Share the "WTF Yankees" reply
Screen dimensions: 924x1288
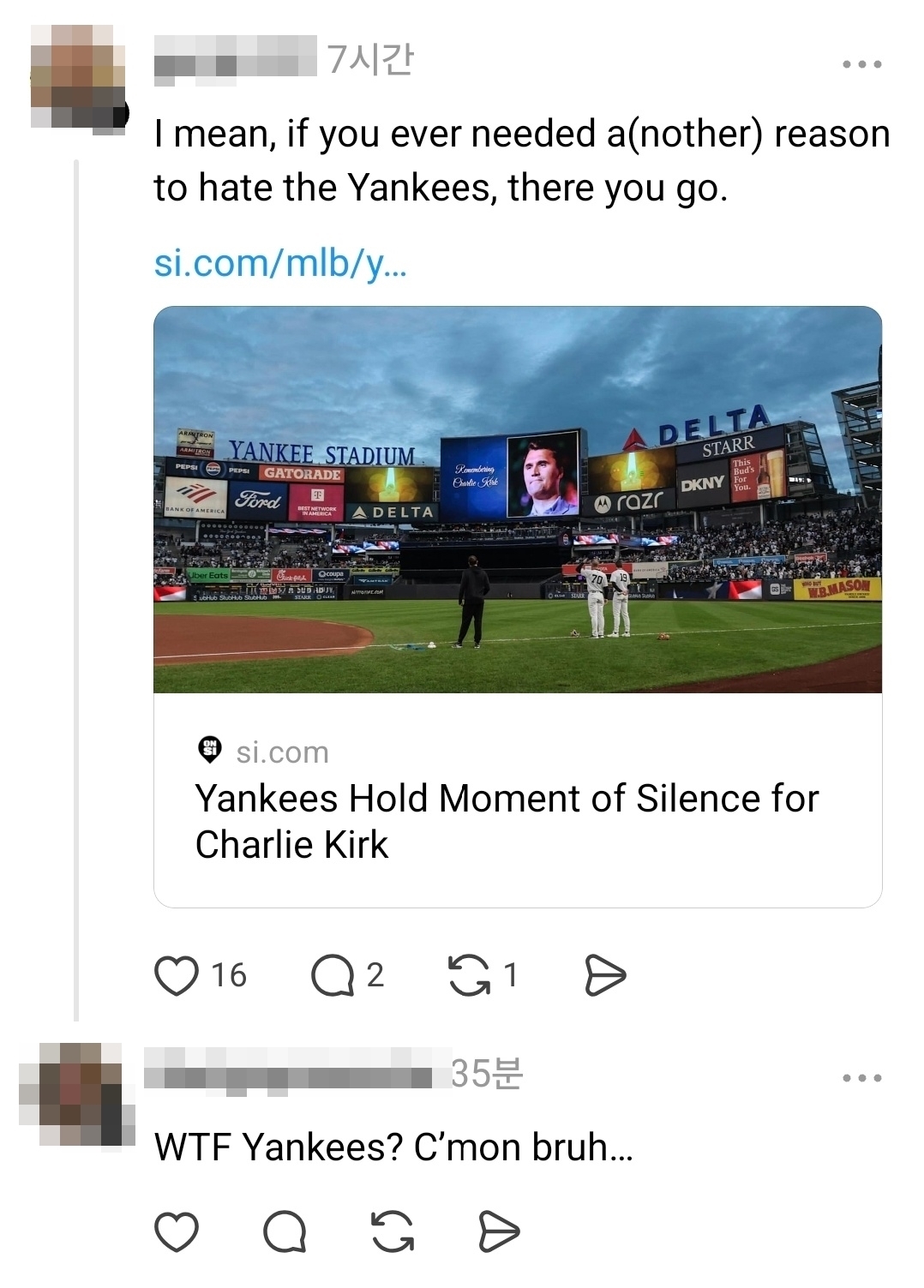(x=499, y=1232)
